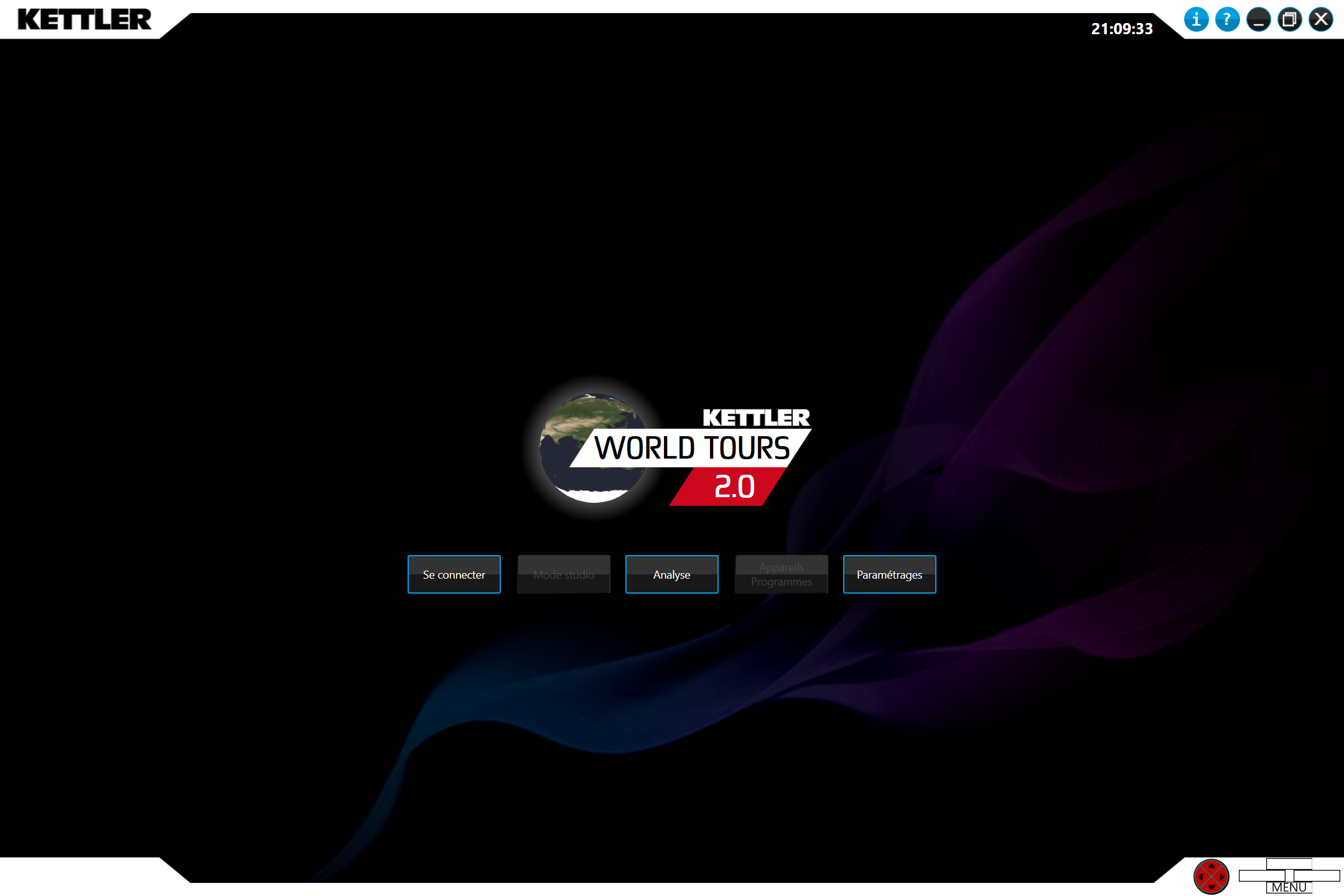Click the down arrow on the red D-pad
Viewport: 1344px width, 896px height.
click(x=1211, y=888)
